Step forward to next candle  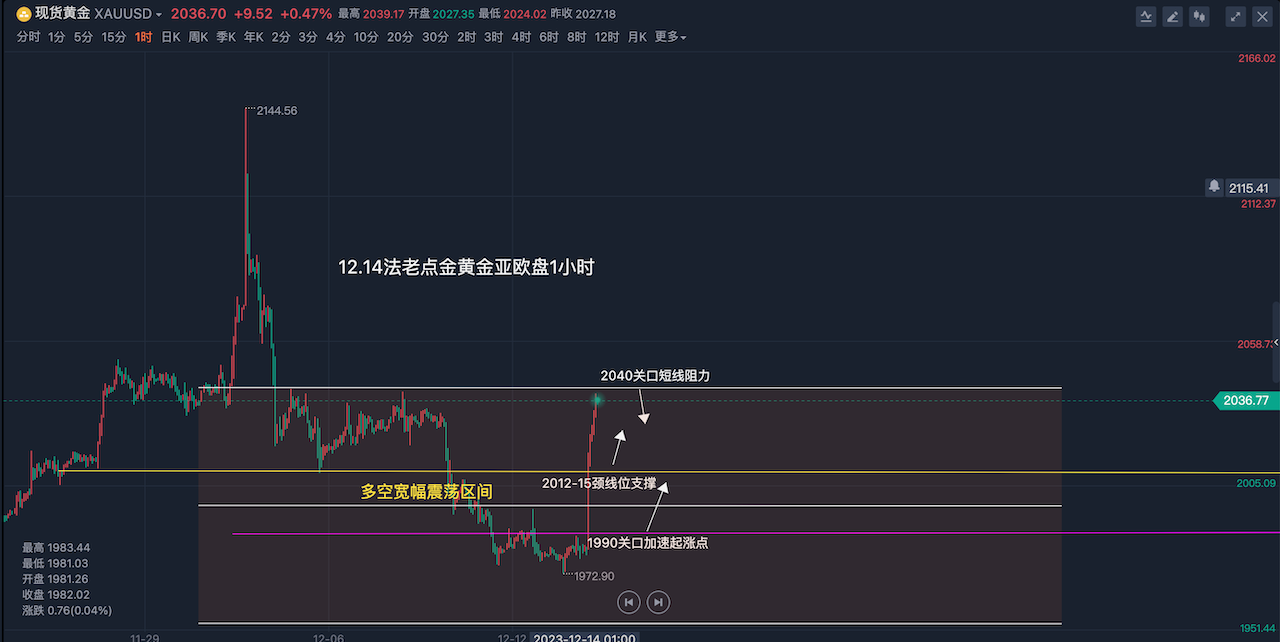pyautogui.click(x=658, y=602)
